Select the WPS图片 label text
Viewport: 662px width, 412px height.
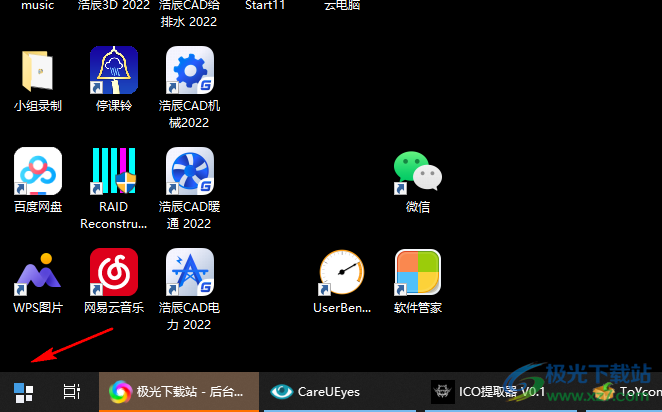(x=38, y=308)
